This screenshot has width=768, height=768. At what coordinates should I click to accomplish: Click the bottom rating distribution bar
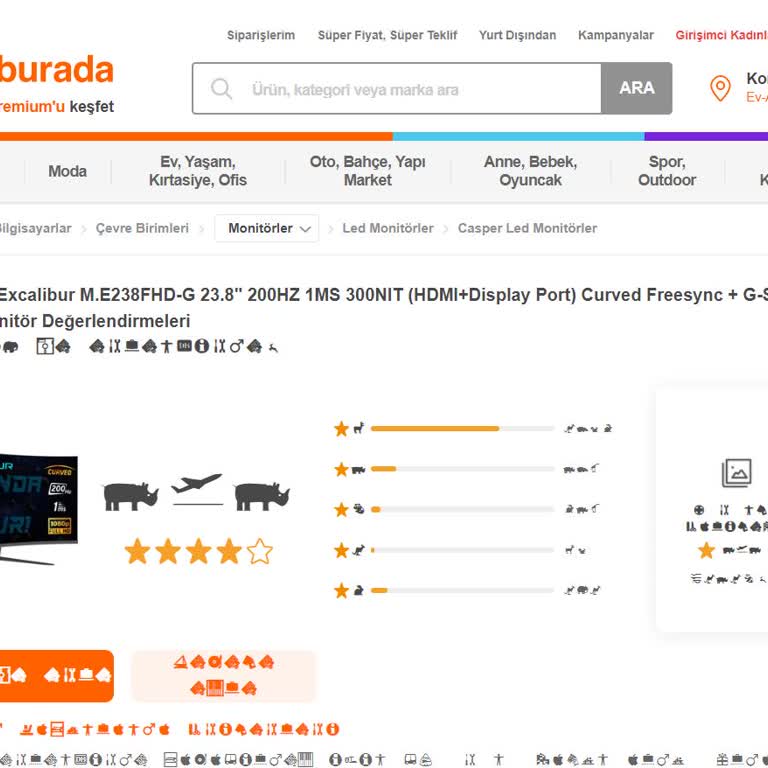(x=462, y=590)
